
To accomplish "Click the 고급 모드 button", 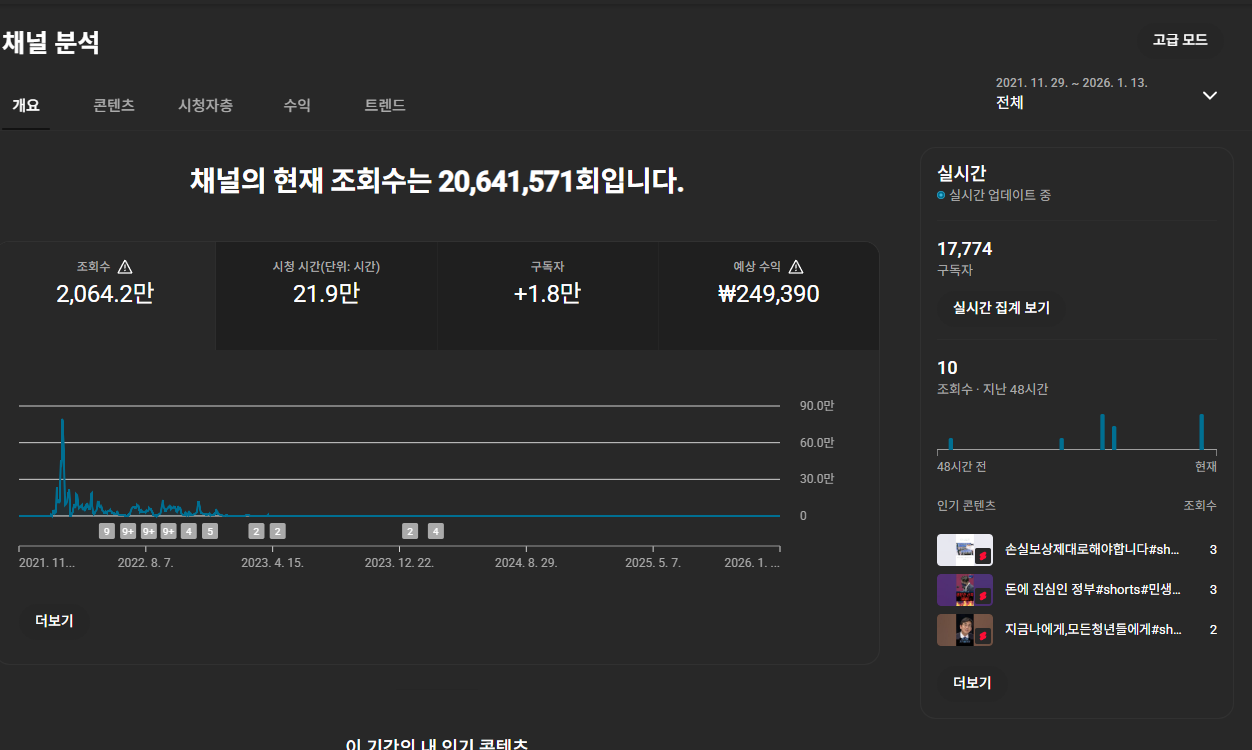I will coord(1180,40).
